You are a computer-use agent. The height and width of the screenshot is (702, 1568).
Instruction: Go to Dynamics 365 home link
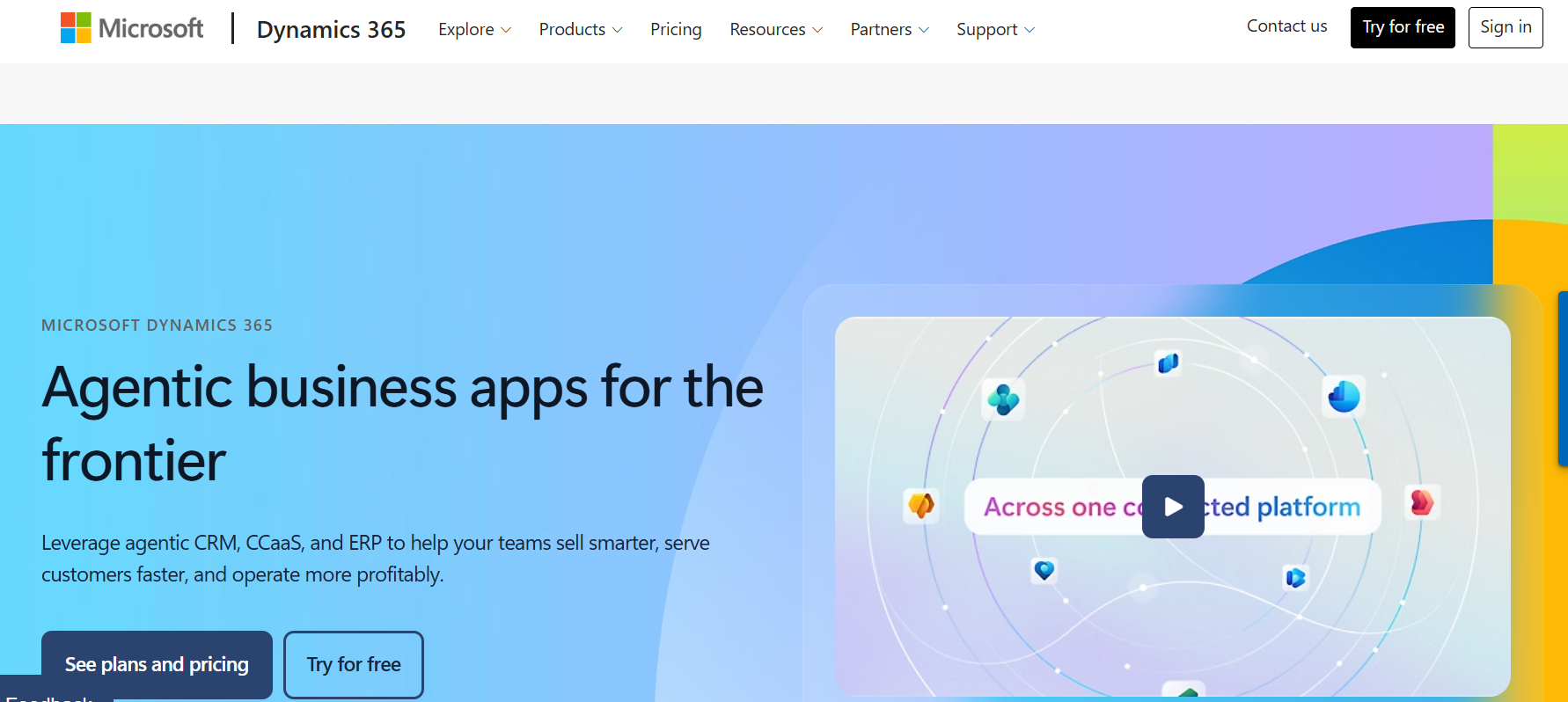(x=331, y=30)
